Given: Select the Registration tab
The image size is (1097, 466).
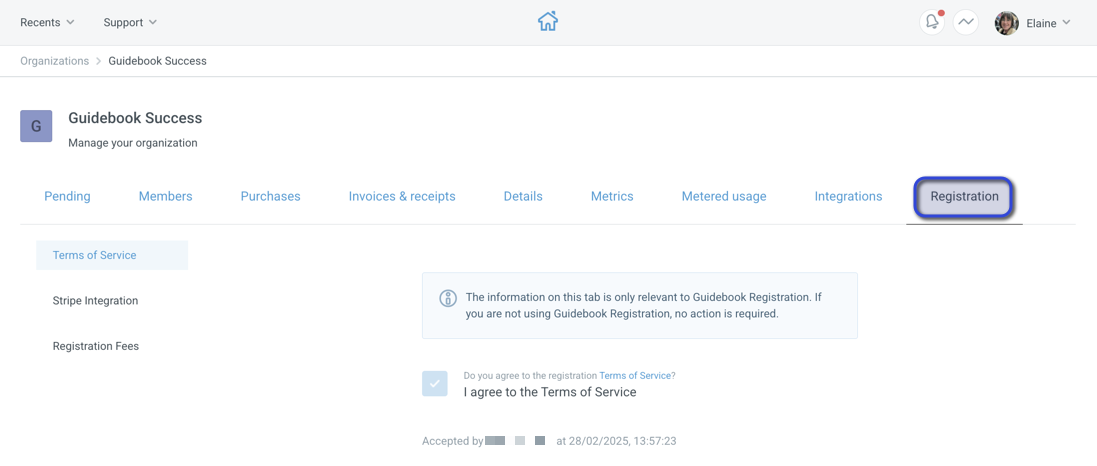Looking at the screenshot, I should [x=964, y=197].
